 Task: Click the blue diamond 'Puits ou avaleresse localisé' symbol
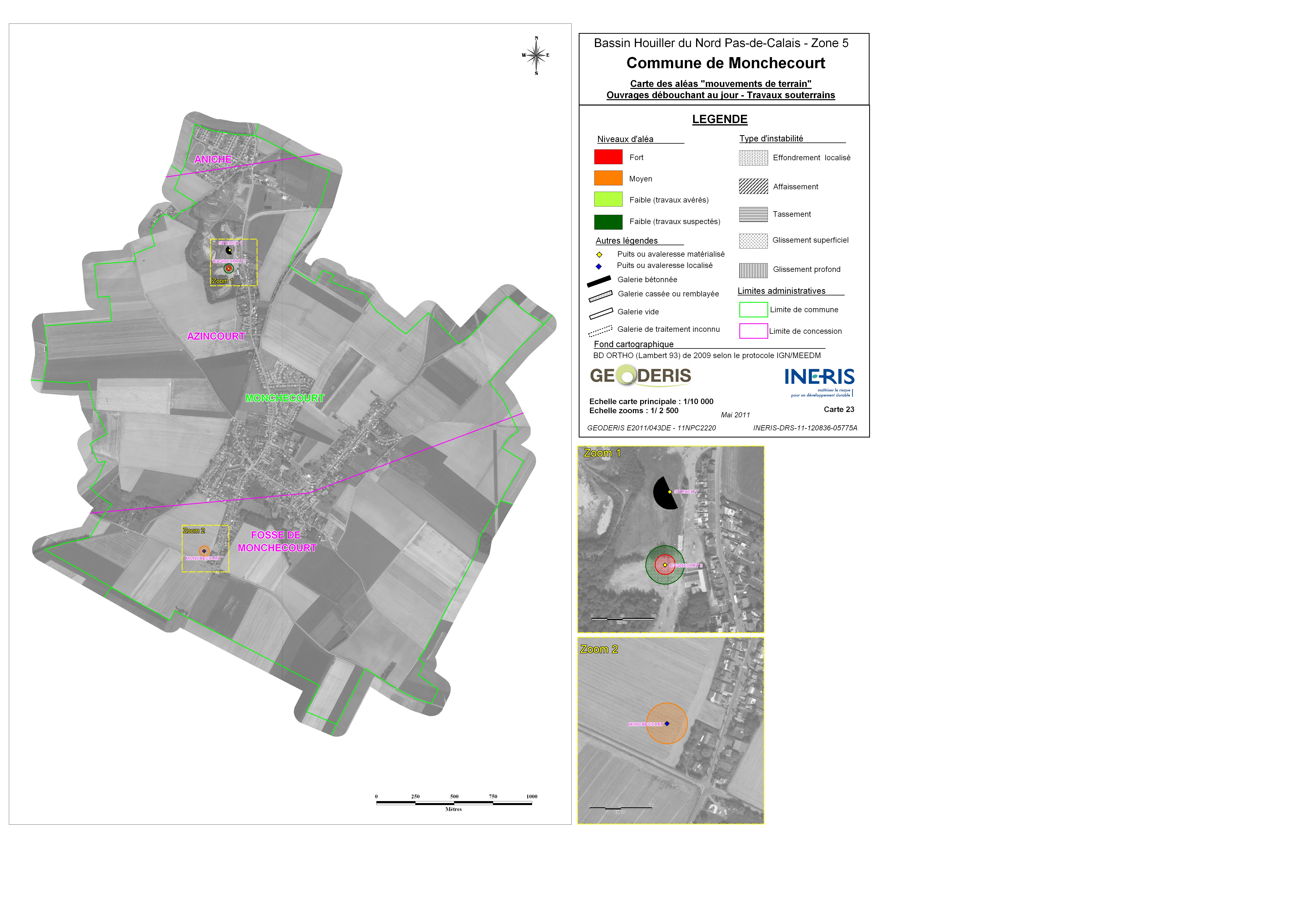(x=599, y=267)
